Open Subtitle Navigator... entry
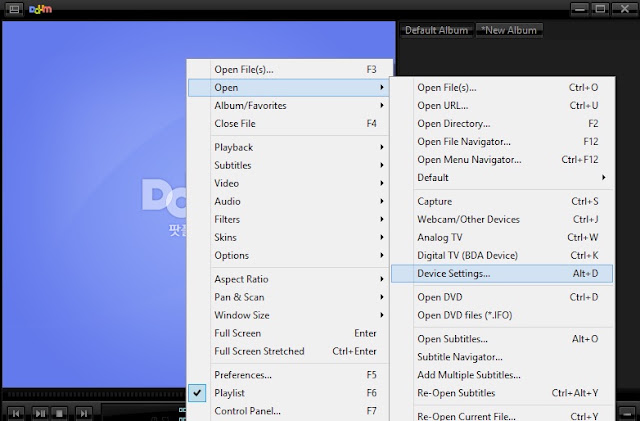Image resolution: width=640 pixels, height=421 pixels. pyautogui.click(x=502, y=357)
